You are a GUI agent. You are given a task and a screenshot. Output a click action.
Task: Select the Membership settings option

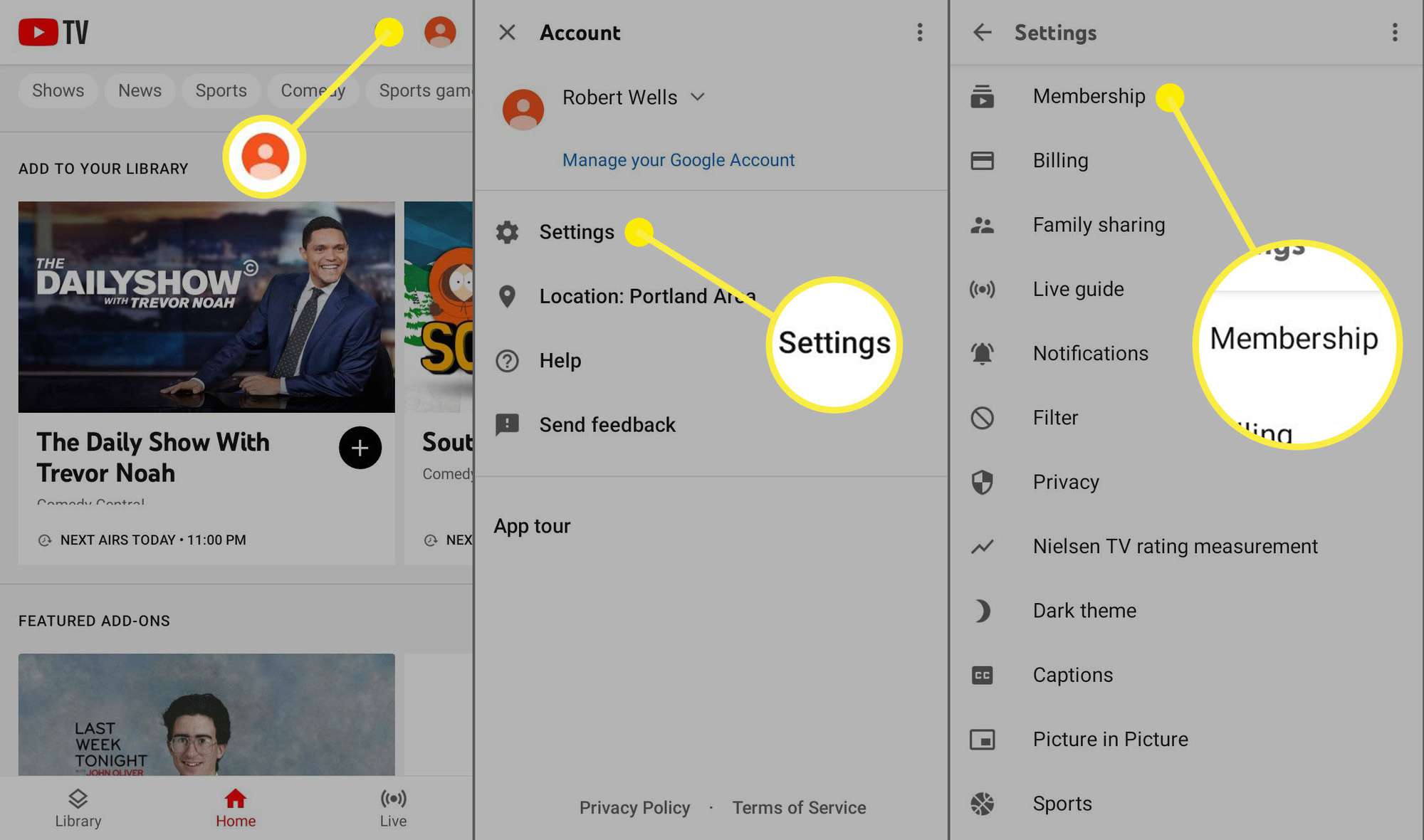1088,95
